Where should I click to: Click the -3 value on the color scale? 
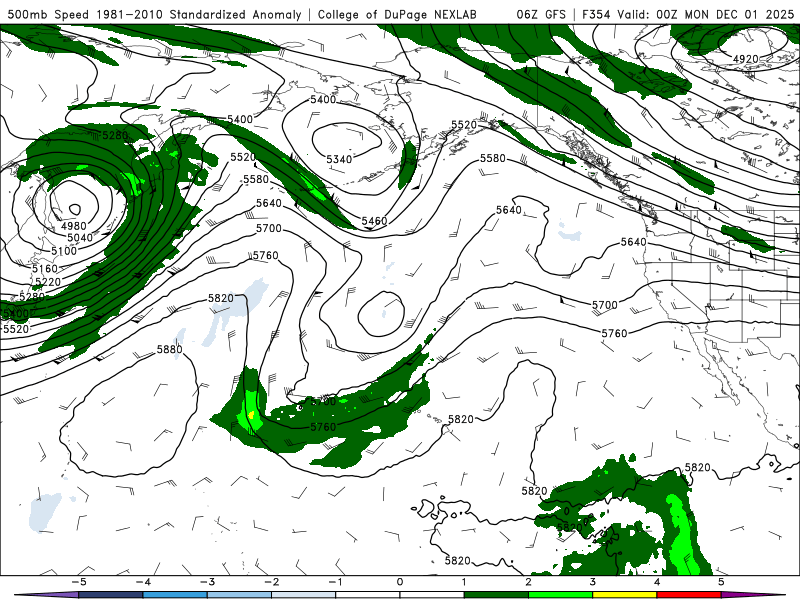(207, 582)
